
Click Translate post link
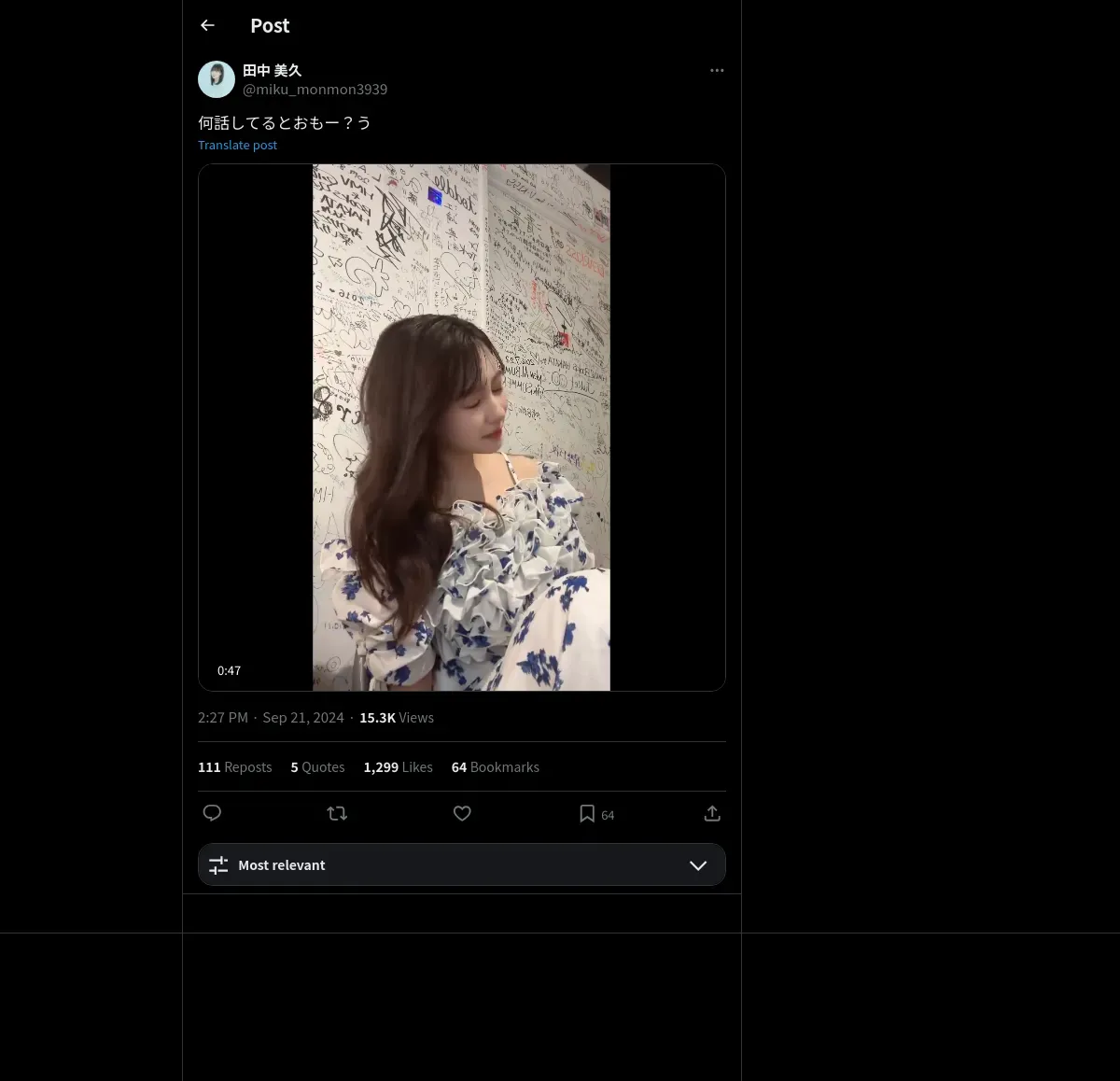click(237, 146)
